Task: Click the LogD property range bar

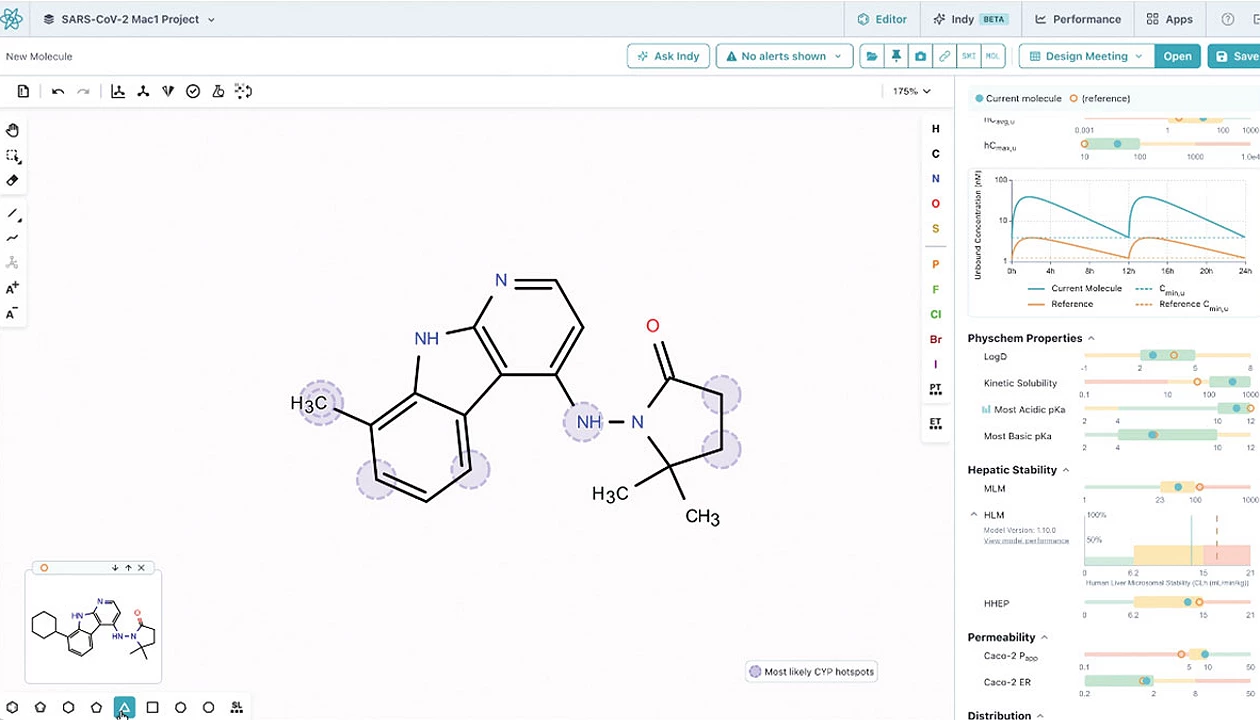Action: tap(1168, 355)
